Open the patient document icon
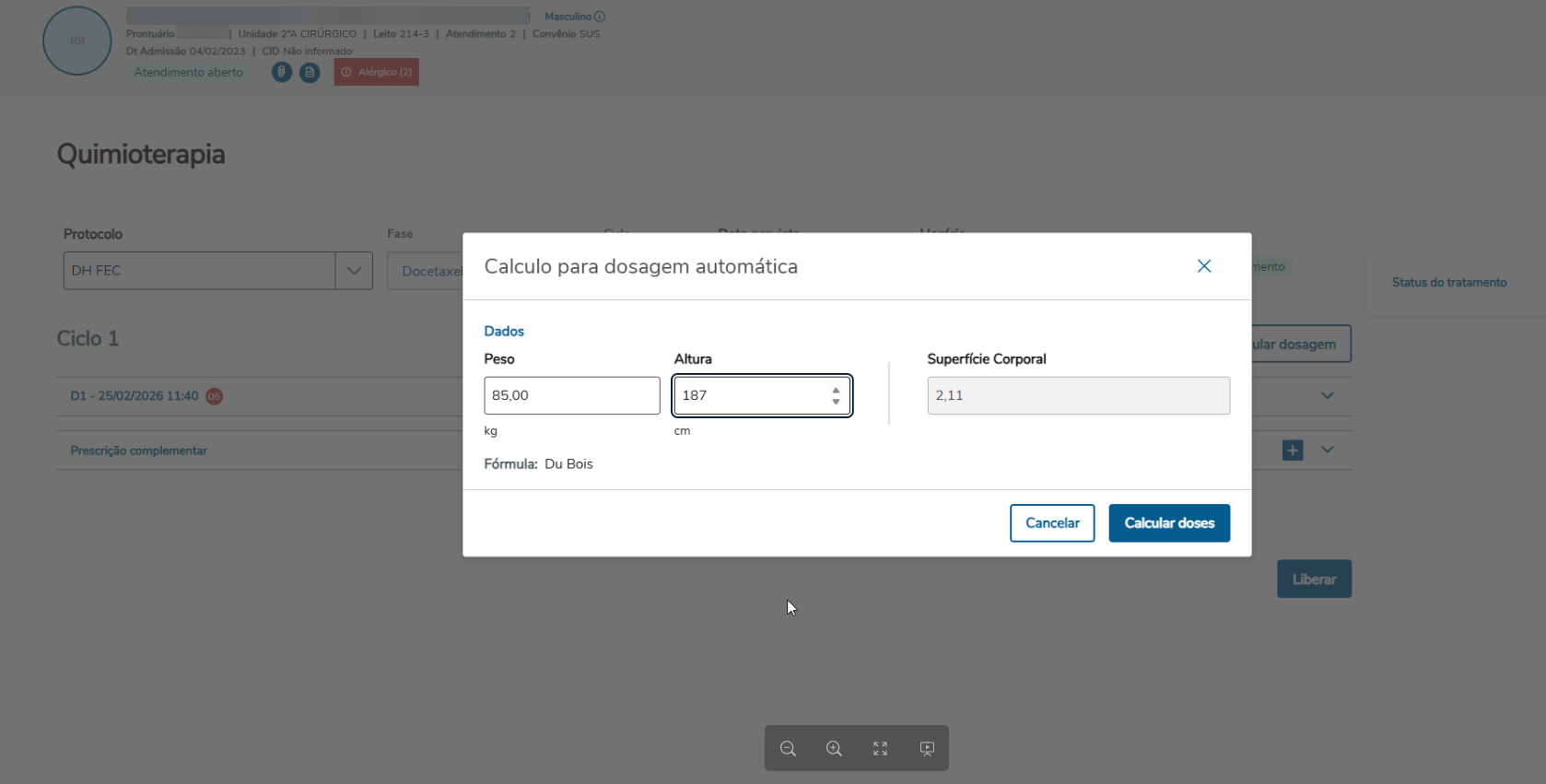Image resolution: width=1546 pixels, height=784 pixels. pos(310,72)
